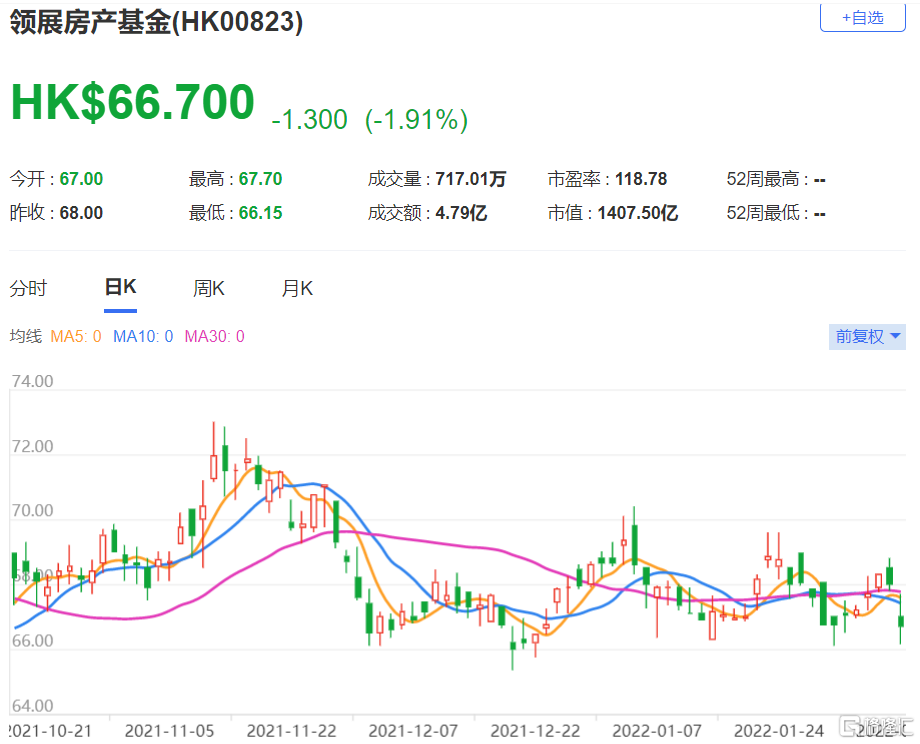Viewport: 920px width, 744px height.
Task: Click the 领展房产基金(HK00823) stock title
Action: click(156, 23)
